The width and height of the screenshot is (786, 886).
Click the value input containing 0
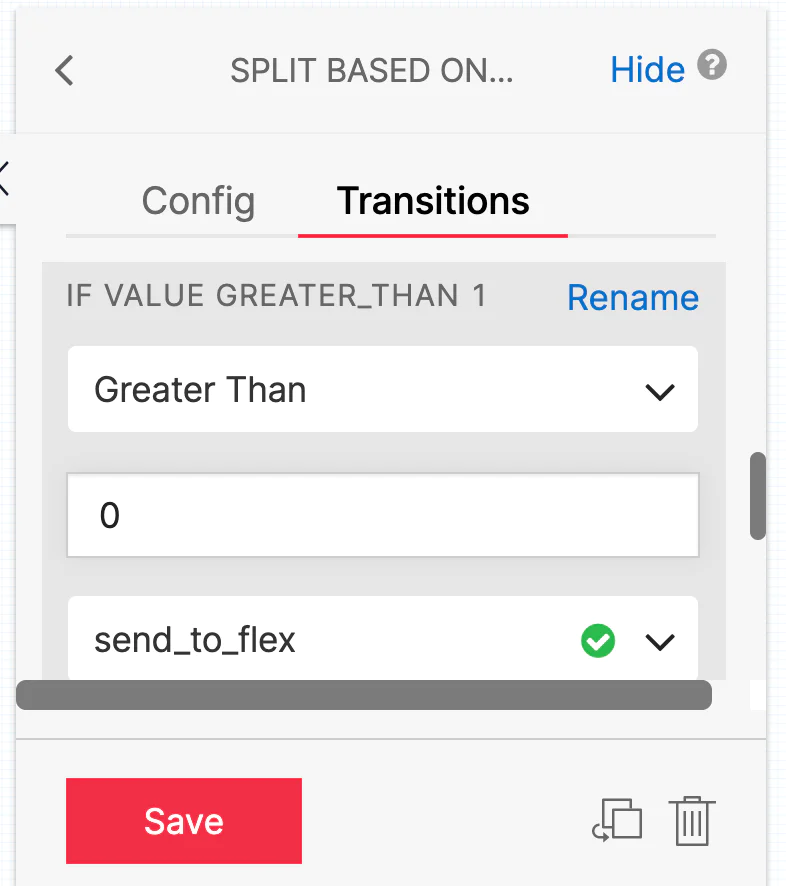[383, 514]
